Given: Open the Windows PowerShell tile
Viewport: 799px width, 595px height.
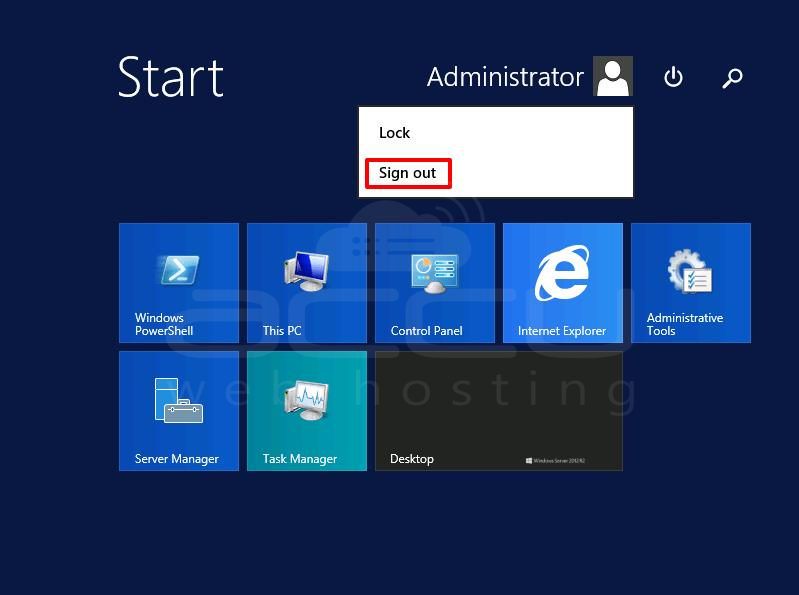Looking at the screenshot, I should (179, 283).
